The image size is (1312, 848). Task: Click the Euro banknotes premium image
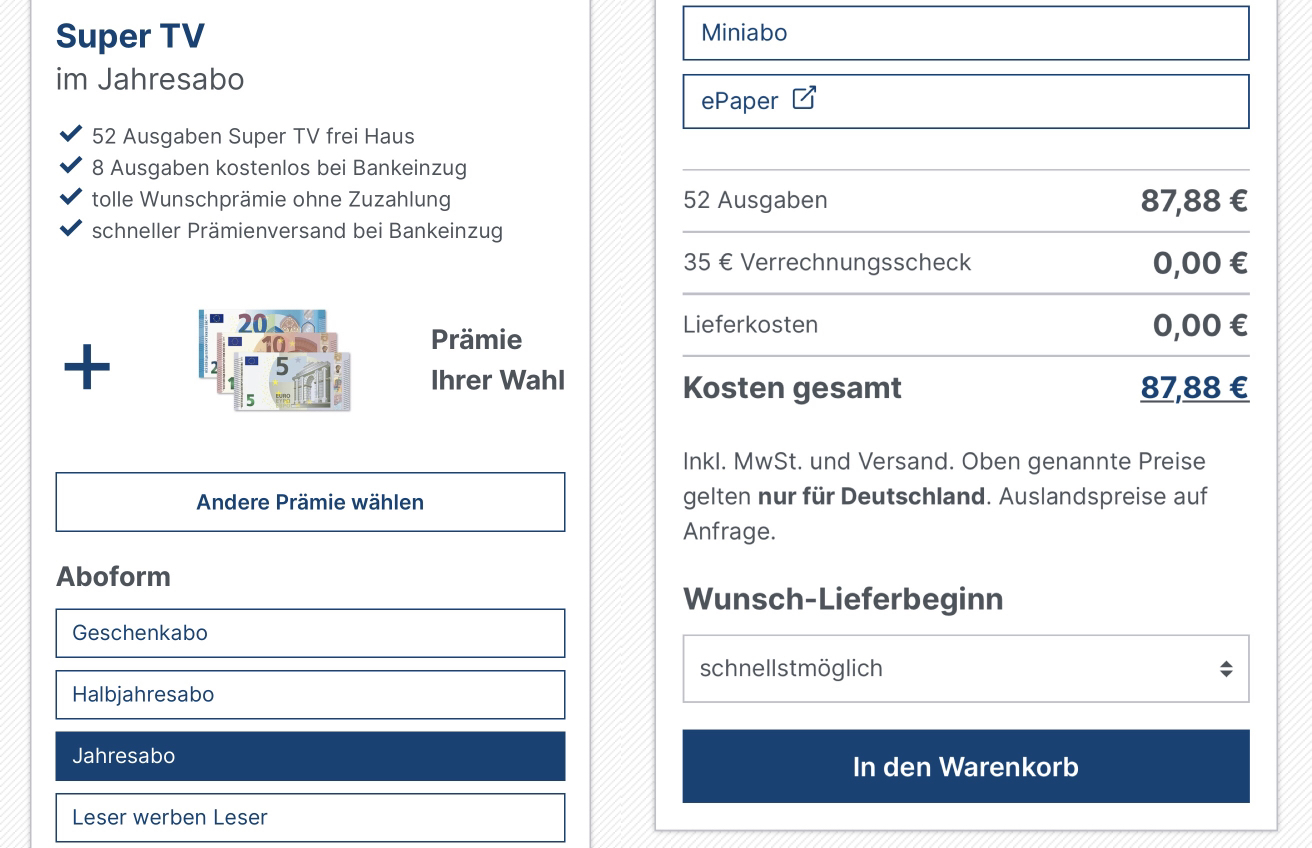[274, 360]
